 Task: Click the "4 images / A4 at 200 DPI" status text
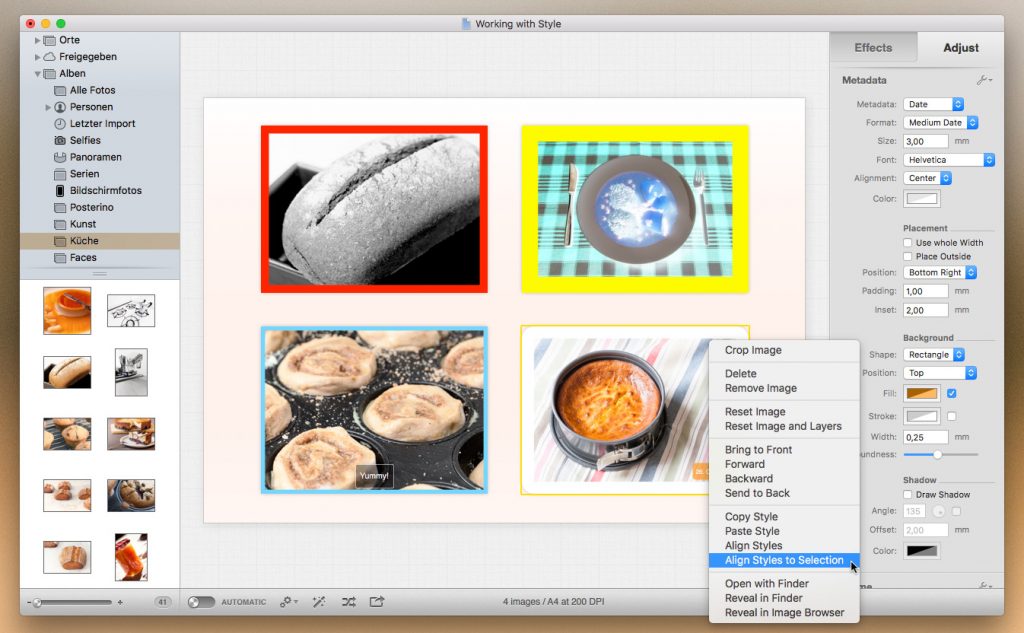(553, 602)
